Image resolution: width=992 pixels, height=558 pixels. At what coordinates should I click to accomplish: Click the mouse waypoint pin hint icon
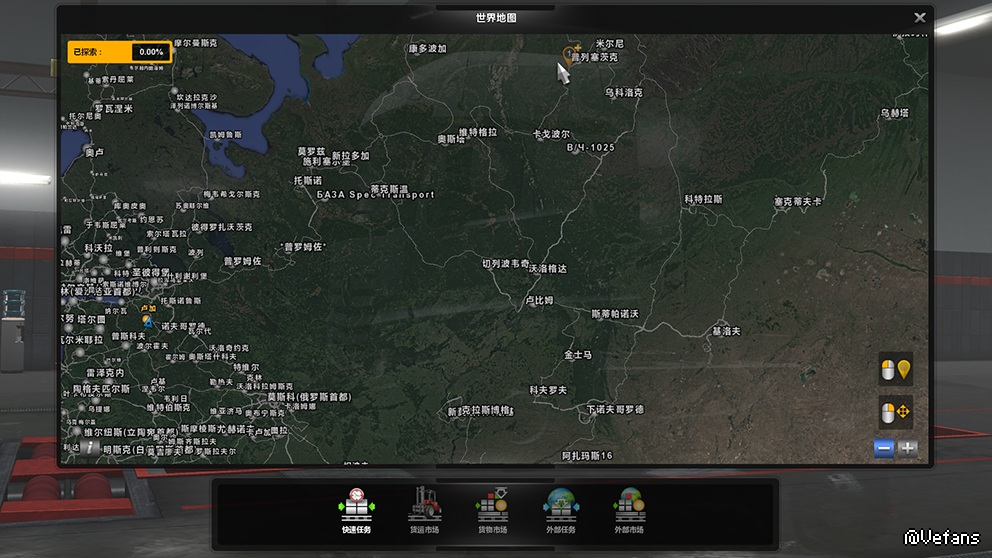(896, 369)
